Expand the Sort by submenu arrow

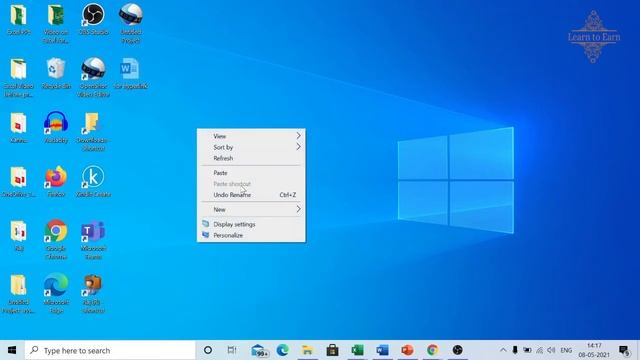point(298,147)
